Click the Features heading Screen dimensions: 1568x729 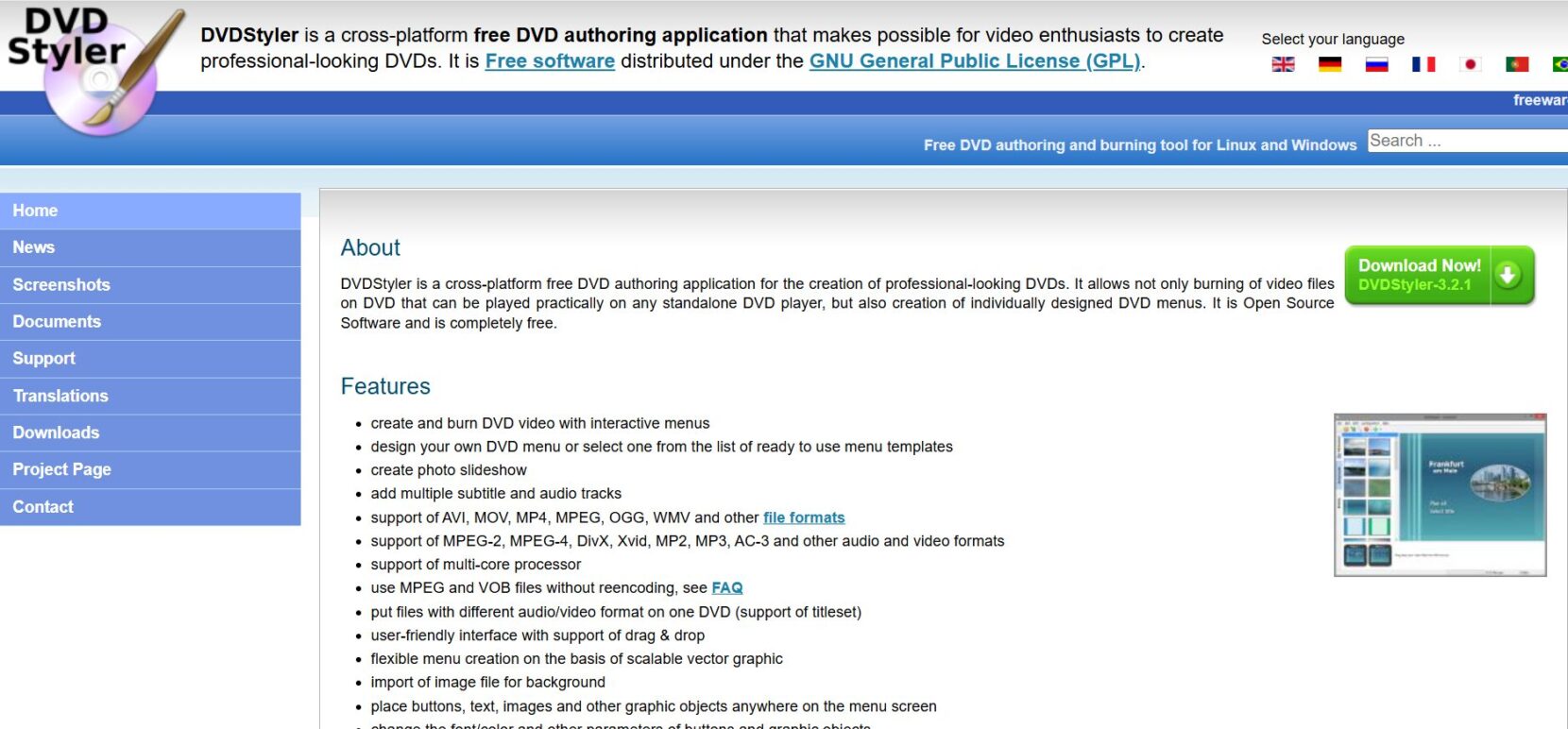[x=385, y=386]
